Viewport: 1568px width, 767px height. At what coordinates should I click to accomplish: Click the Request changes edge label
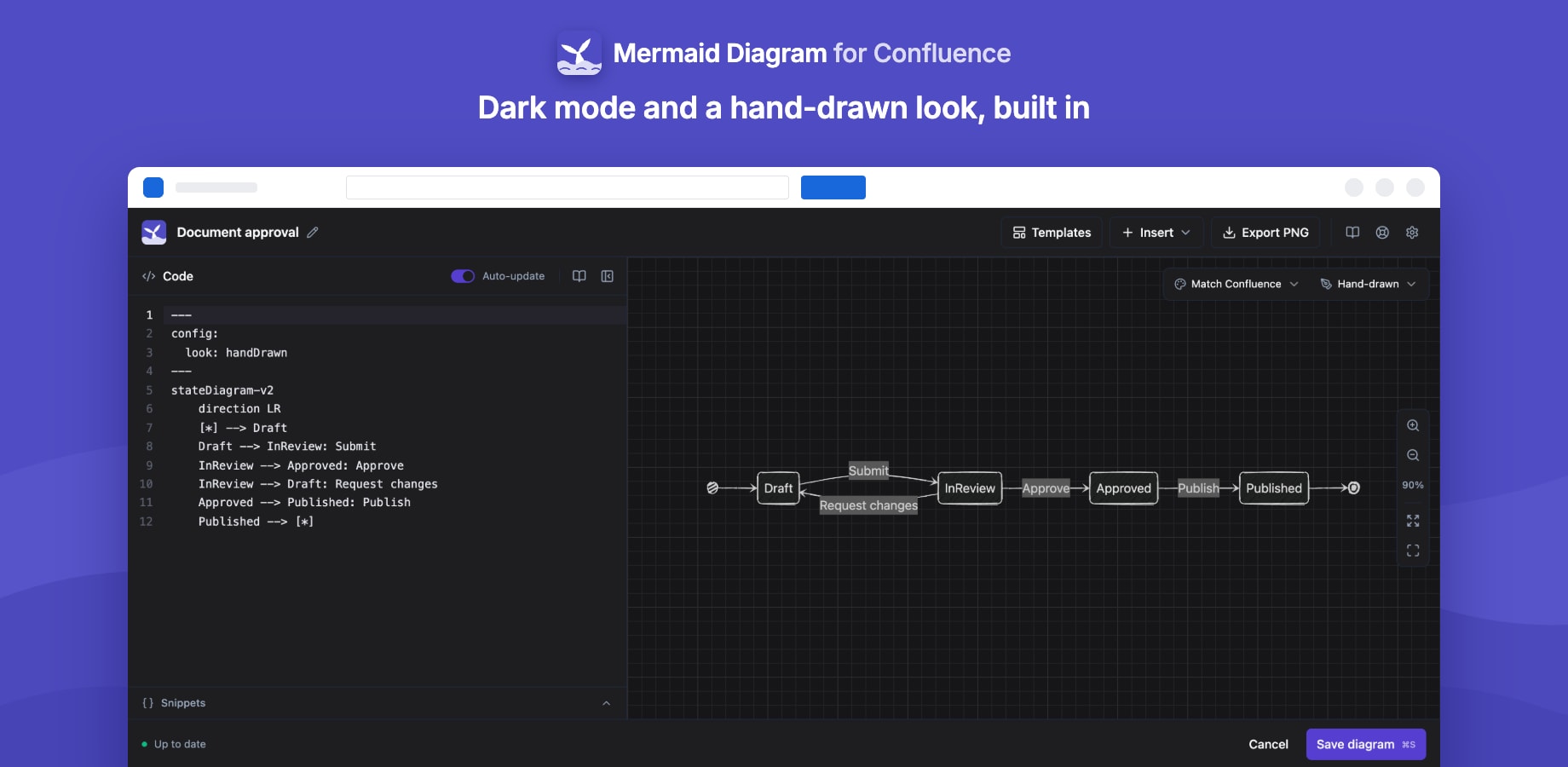(868, 505)
